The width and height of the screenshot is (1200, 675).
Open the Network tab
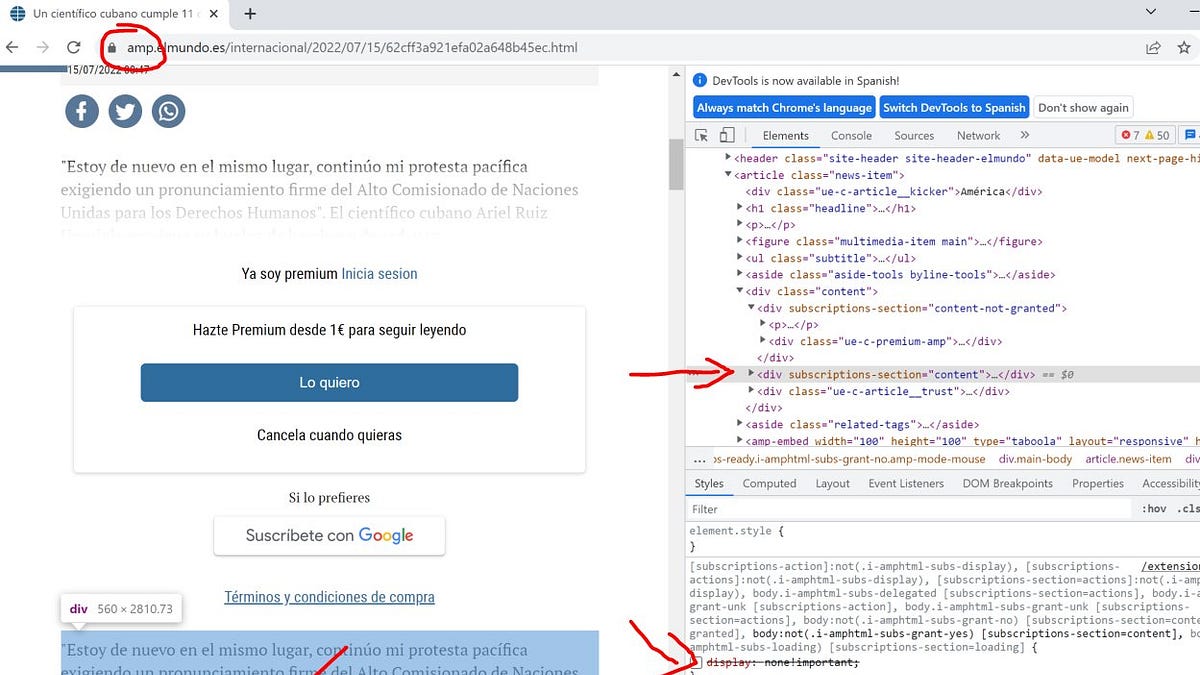click(x=978, y=135)
